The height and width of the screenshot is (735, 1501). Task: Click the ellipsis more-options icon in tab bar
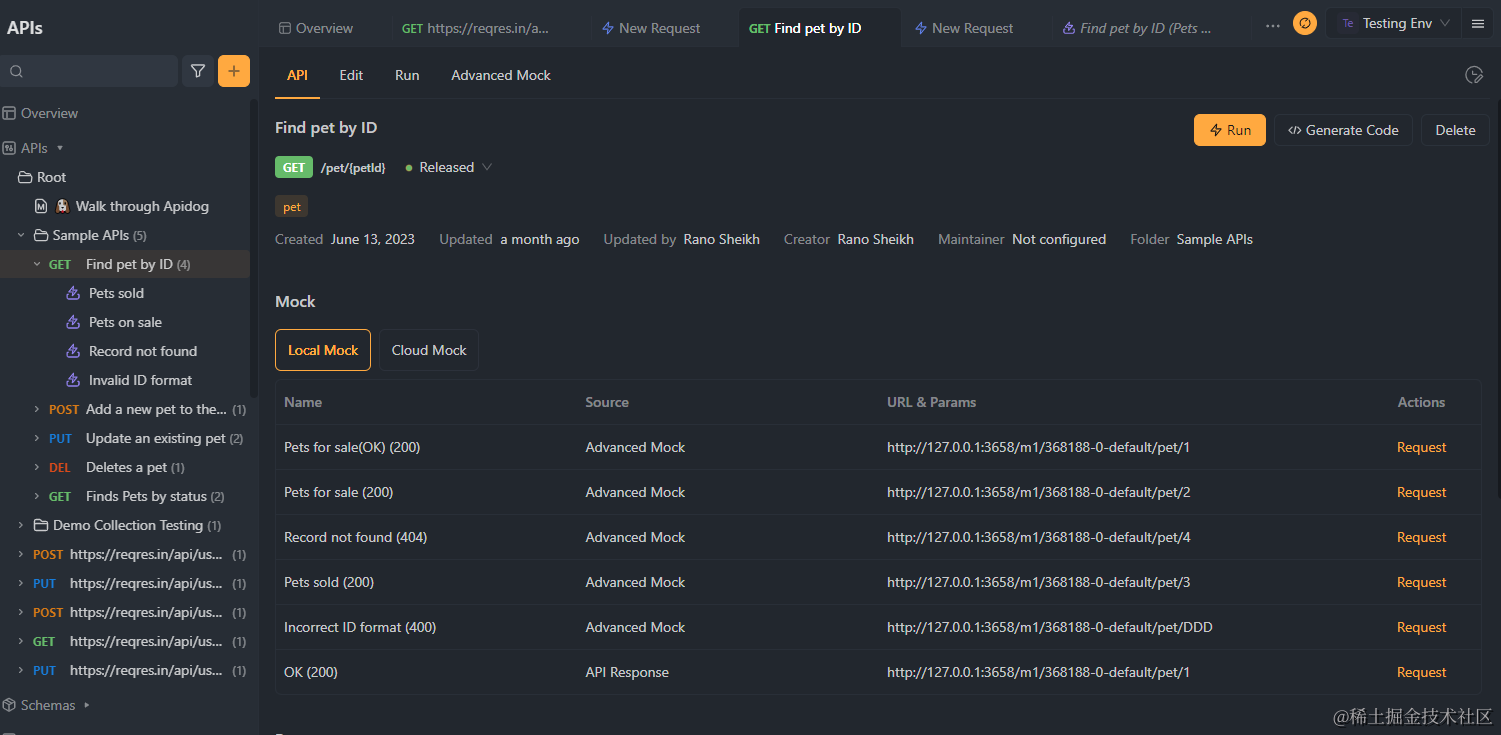1272,27
